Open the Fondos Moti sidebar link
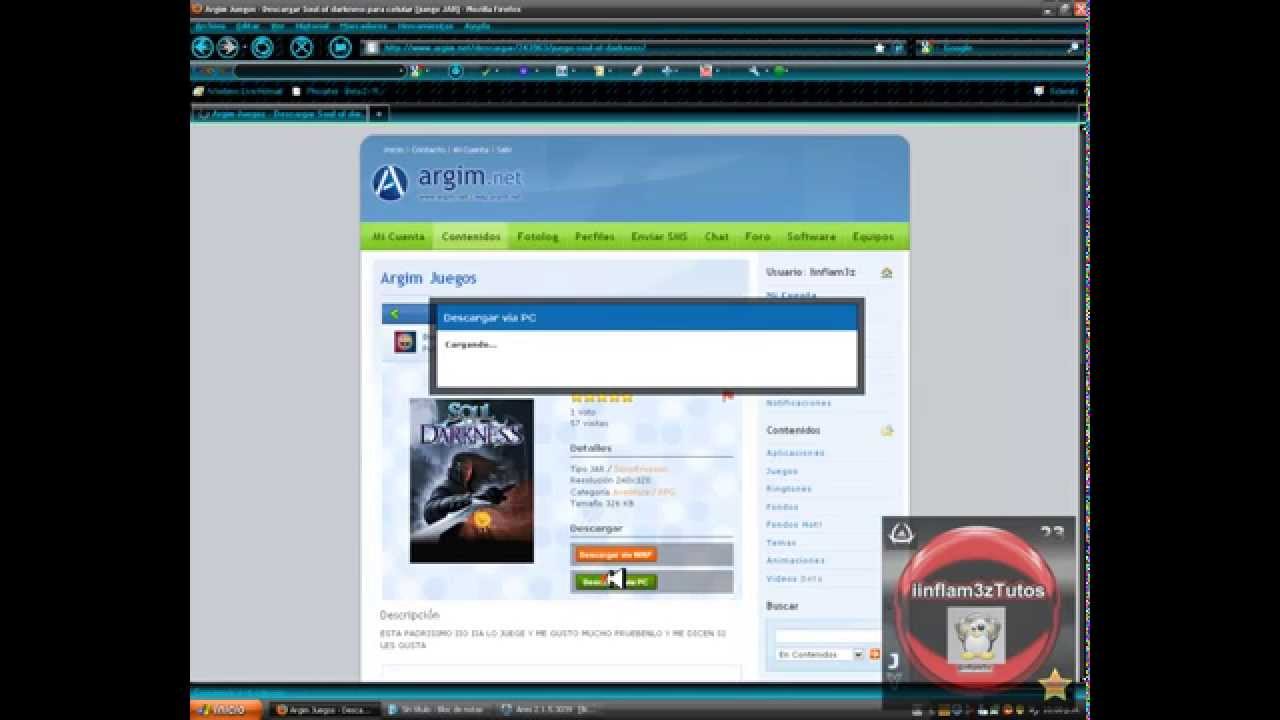The image size is (1280, 720). click(x=794, y=525)
